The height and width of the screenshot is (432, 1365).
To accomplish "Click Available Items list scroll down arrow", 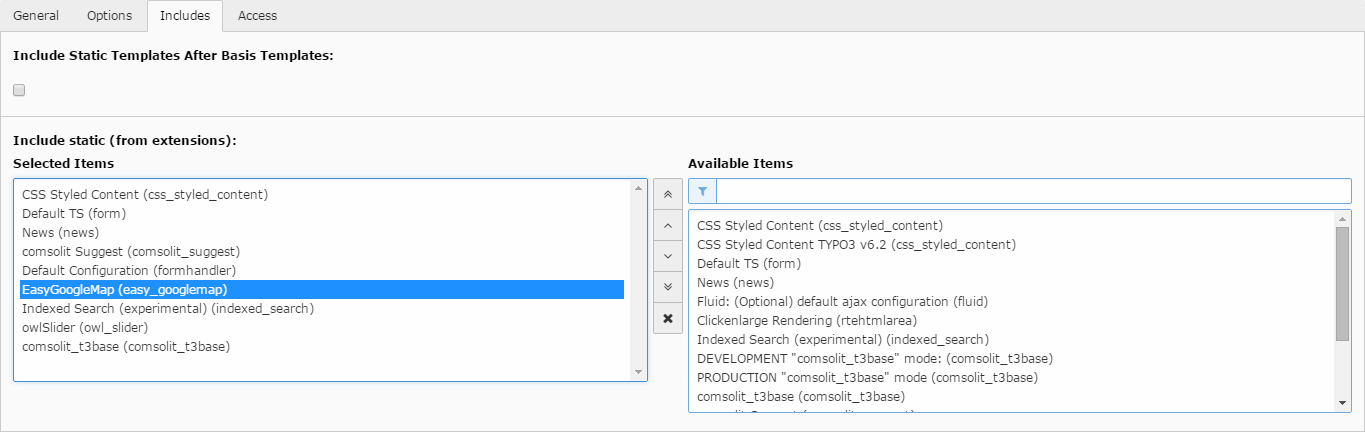I will pyautogui.click(x=1342, y=403).
